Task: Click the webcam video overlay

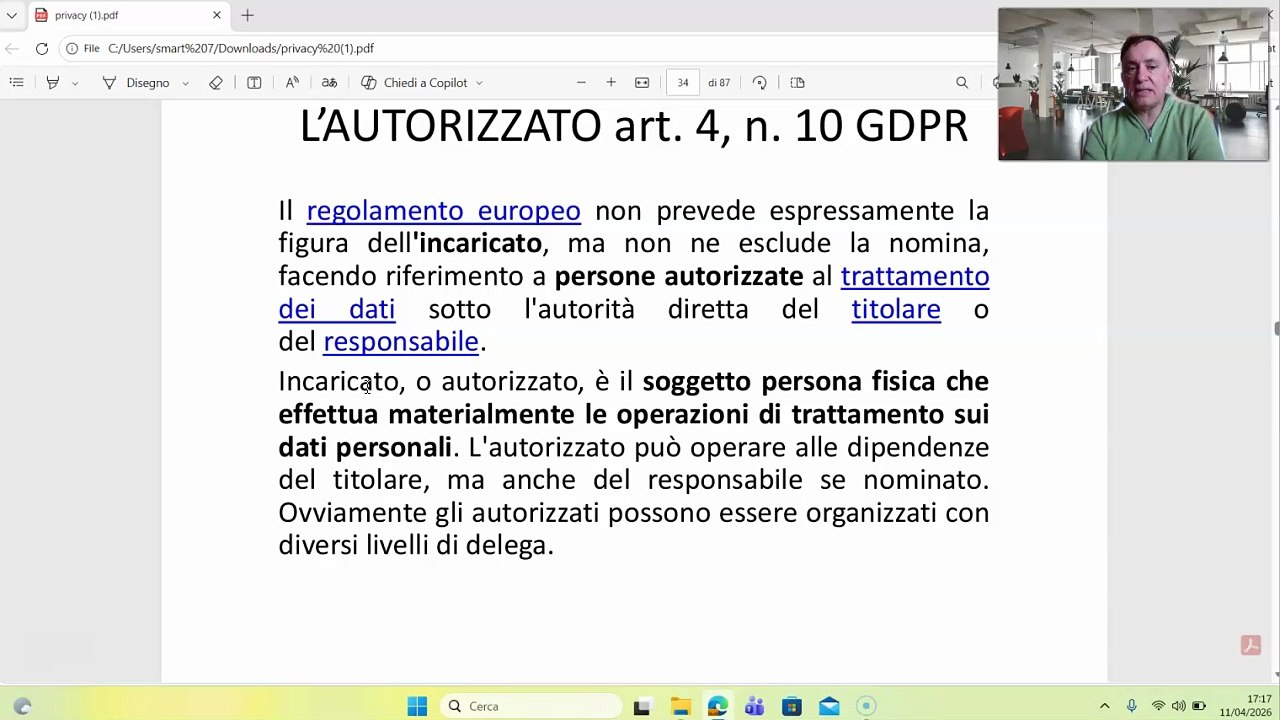Action: click(1133, 84)
